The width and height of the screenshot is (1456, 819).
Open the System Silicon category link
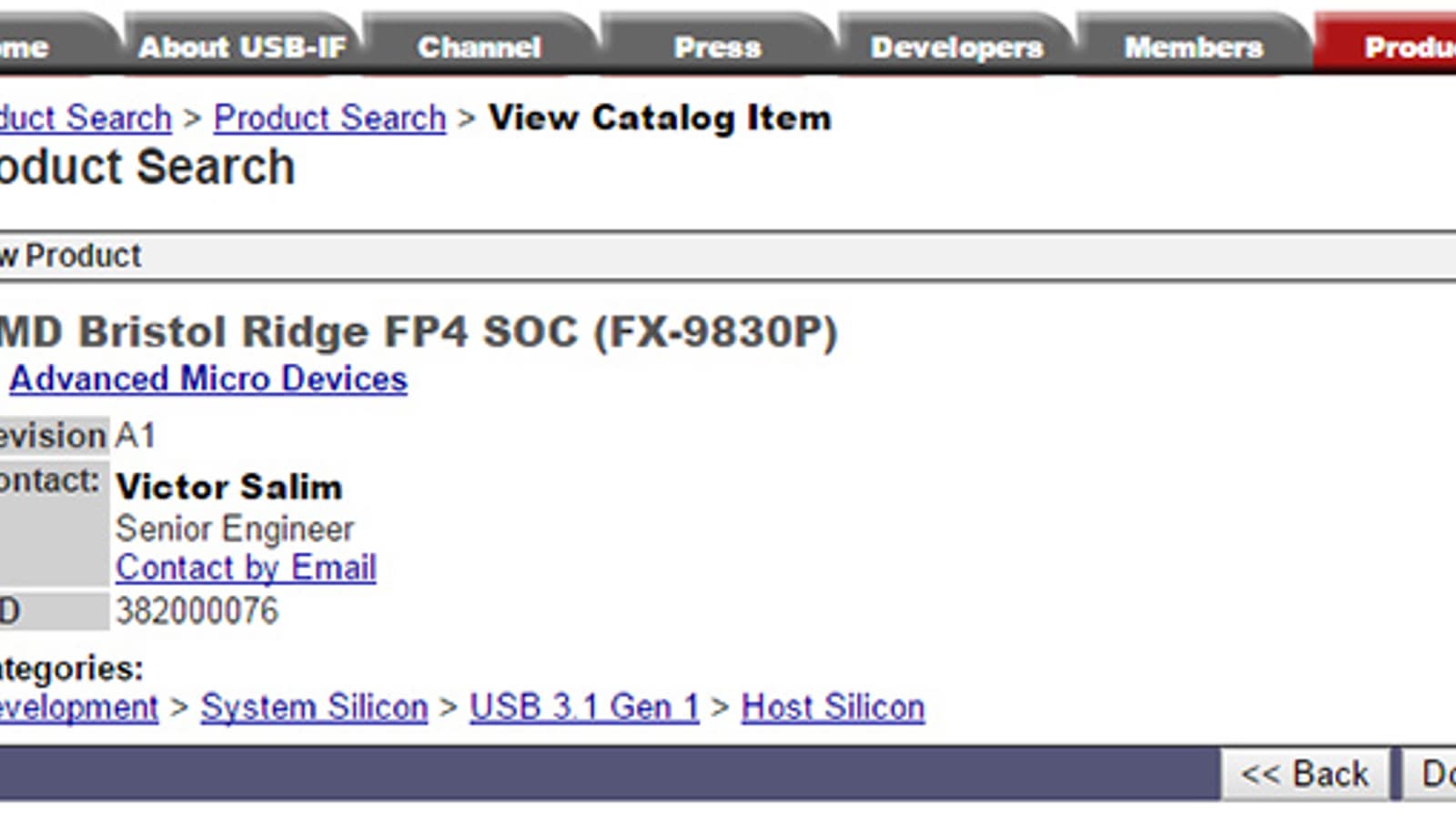pos(314,708)
